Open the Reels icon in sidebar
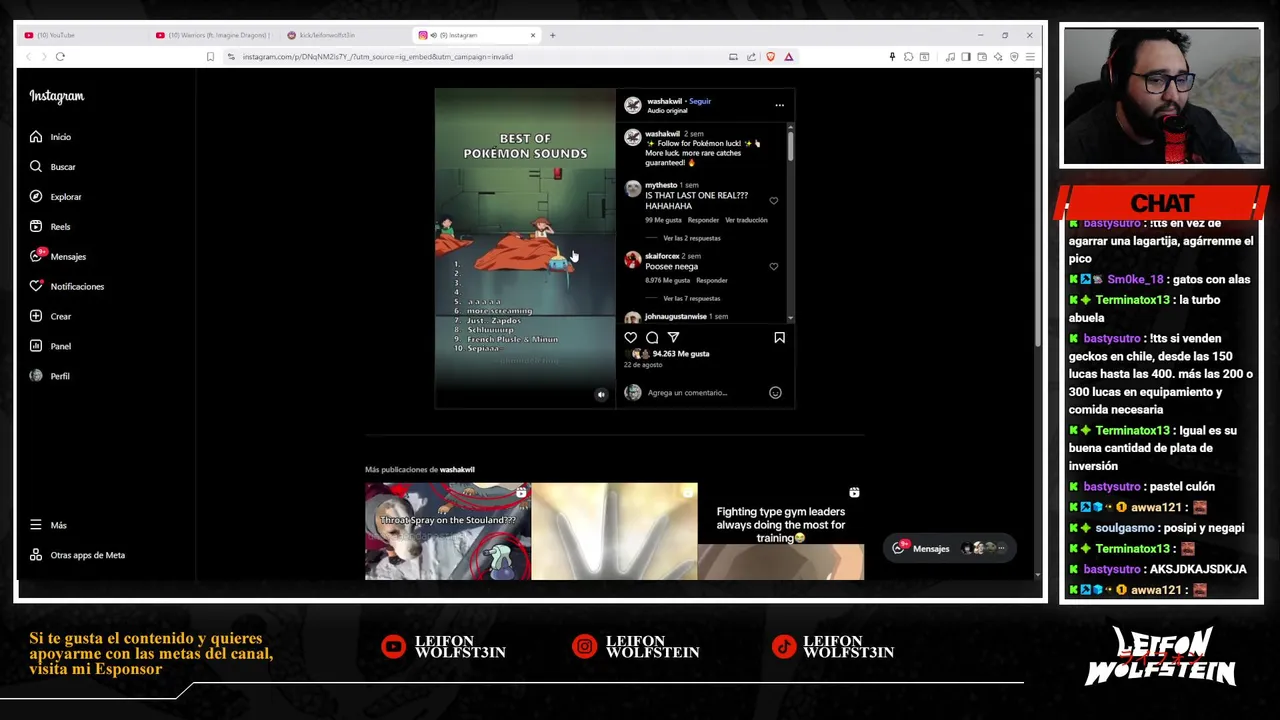This screenshot has height=720, width=1280. (36, 227)
